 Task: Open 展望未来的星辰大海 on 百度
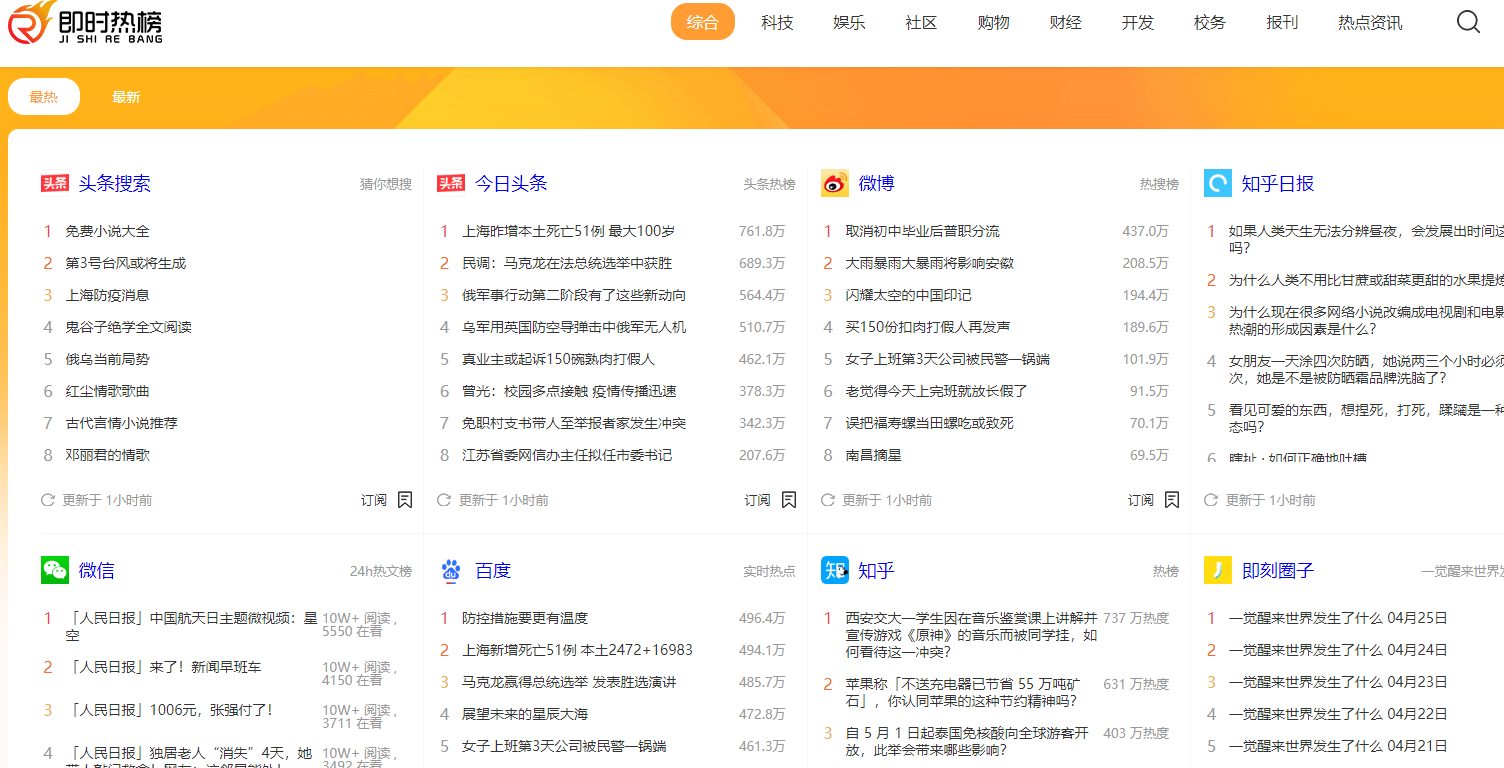tap(525, 714)
